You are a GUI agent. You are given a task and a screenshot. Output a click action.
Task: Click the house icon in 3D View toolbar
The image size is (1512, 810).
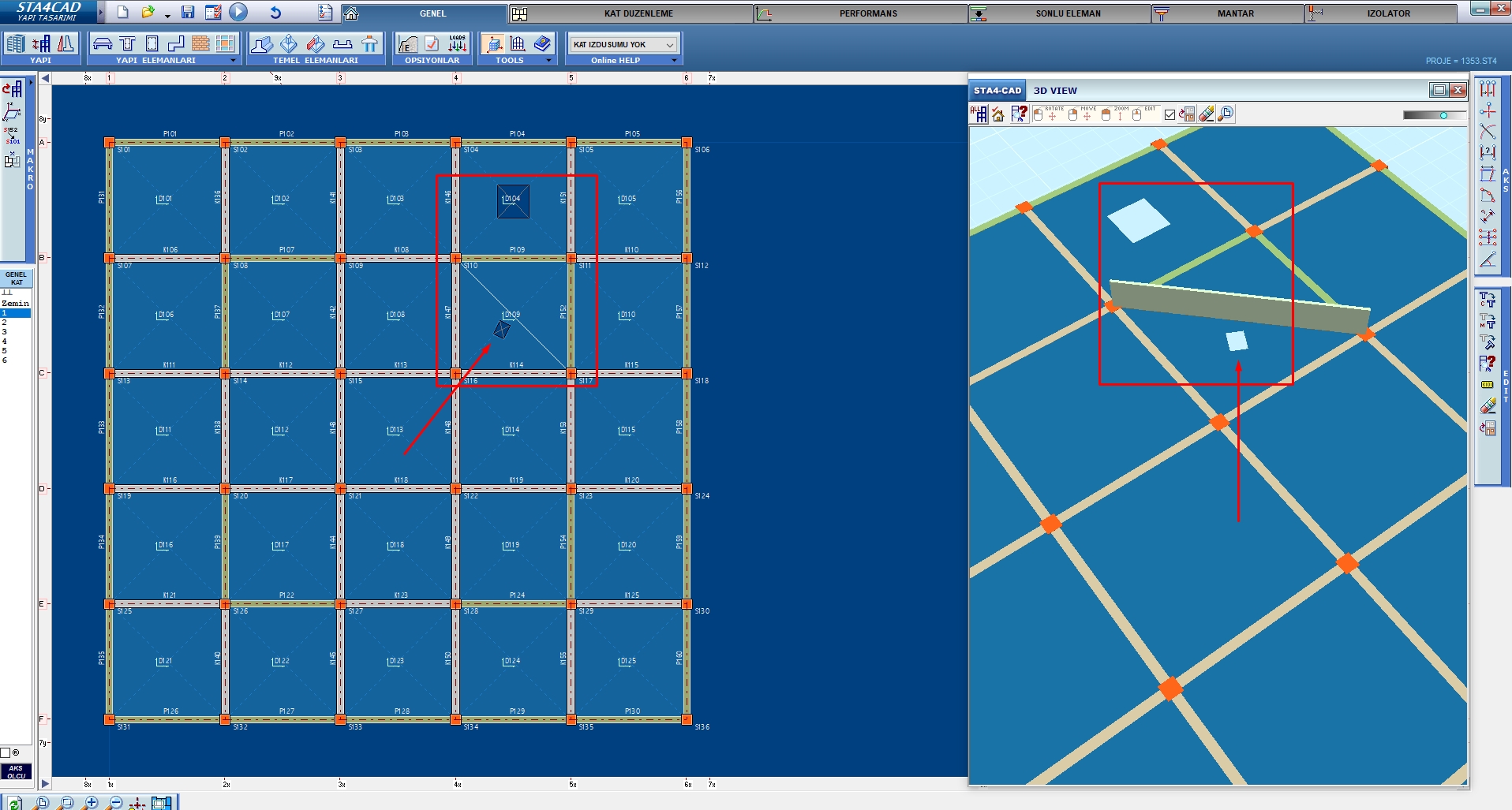pos(998,114)
